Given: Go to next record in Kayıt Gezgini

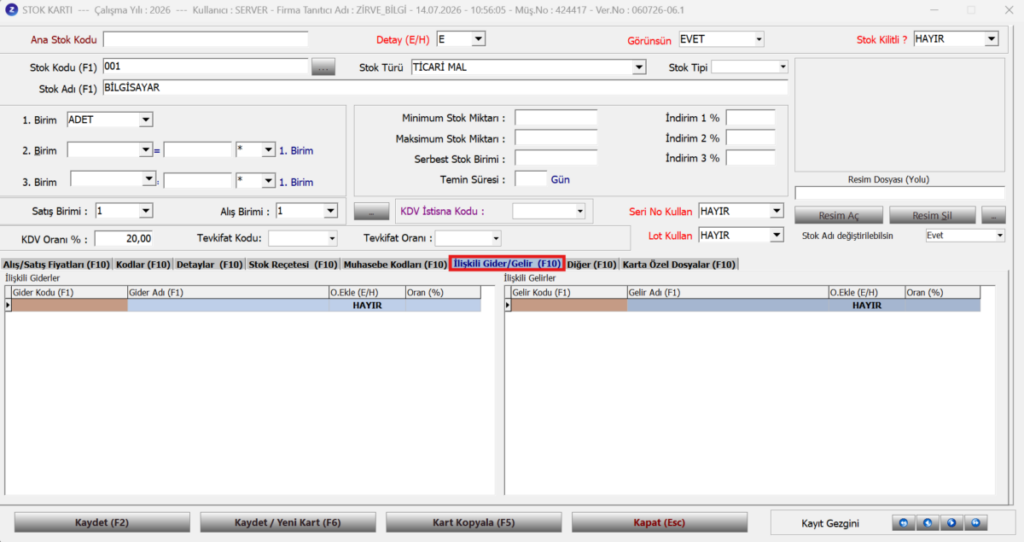Looking at the screenshot, I should (x=952, y=523).
